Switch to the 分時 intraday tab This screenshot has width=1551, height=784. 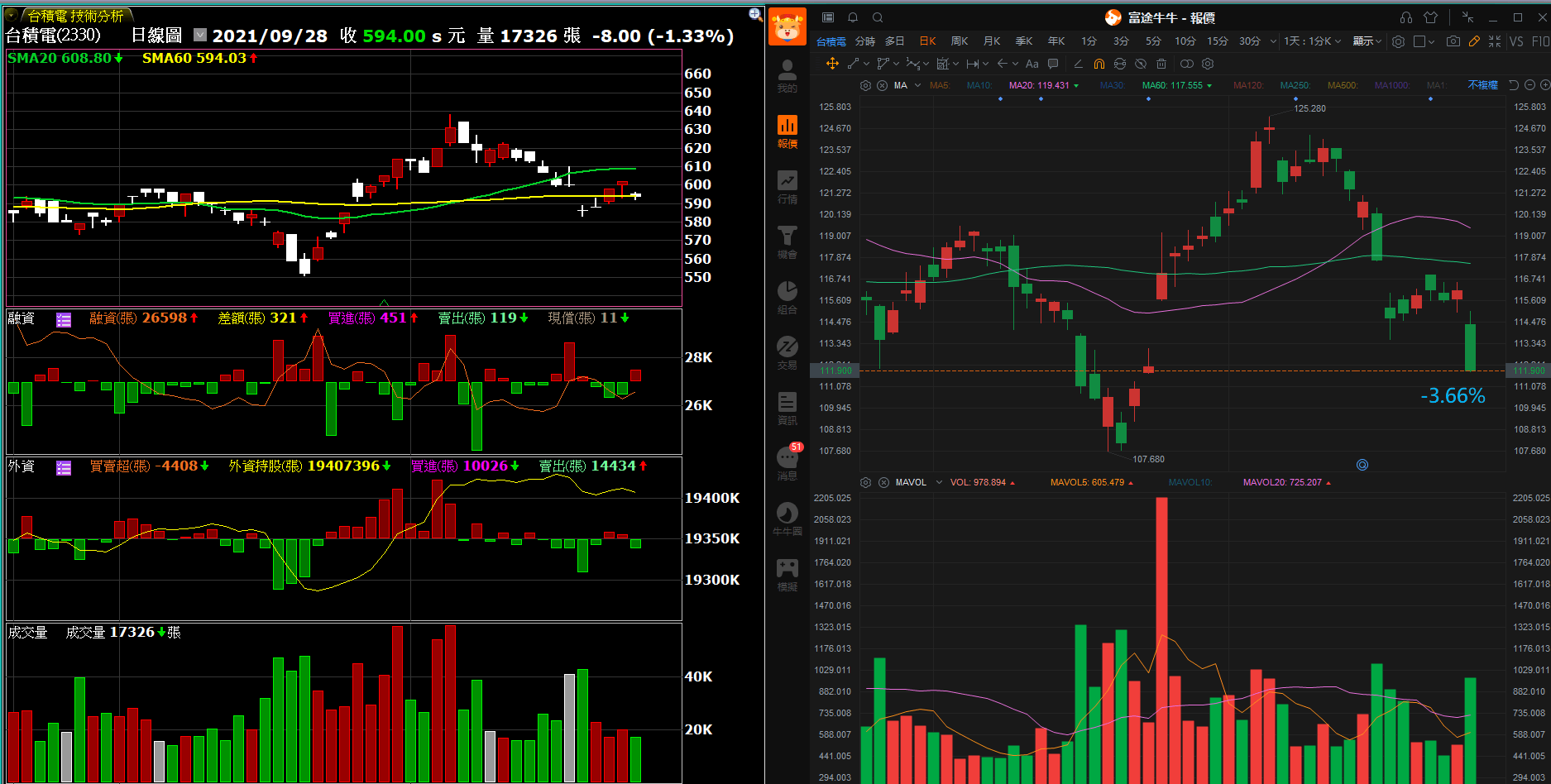(x=864, y=41)
